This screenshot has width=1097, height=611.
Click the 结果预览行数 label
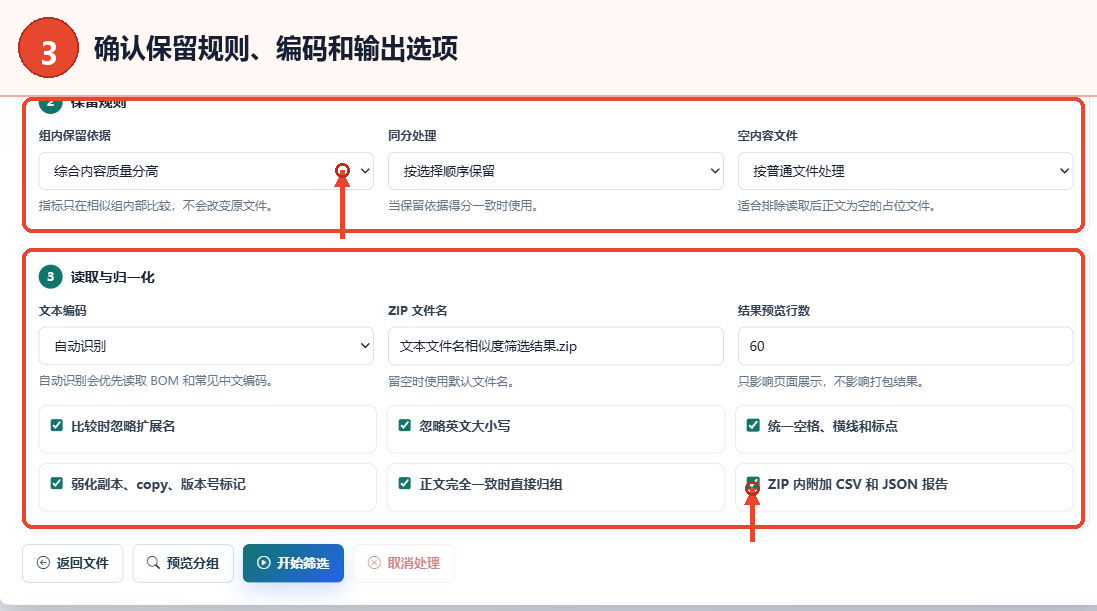774,311
